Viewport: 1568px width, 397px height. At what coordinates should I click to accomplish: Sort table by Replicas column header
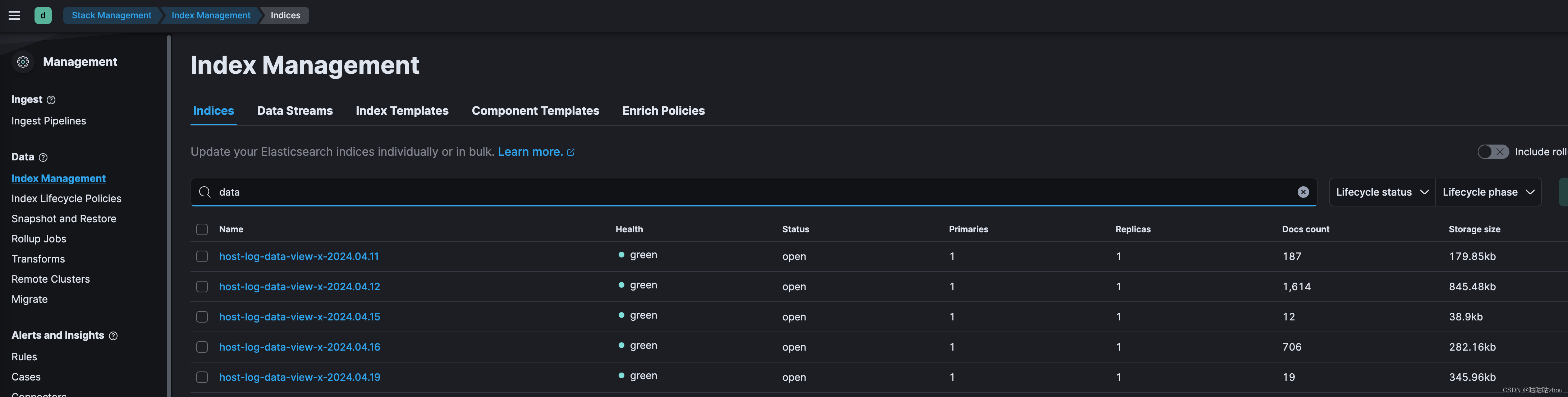pos(1133,229)
